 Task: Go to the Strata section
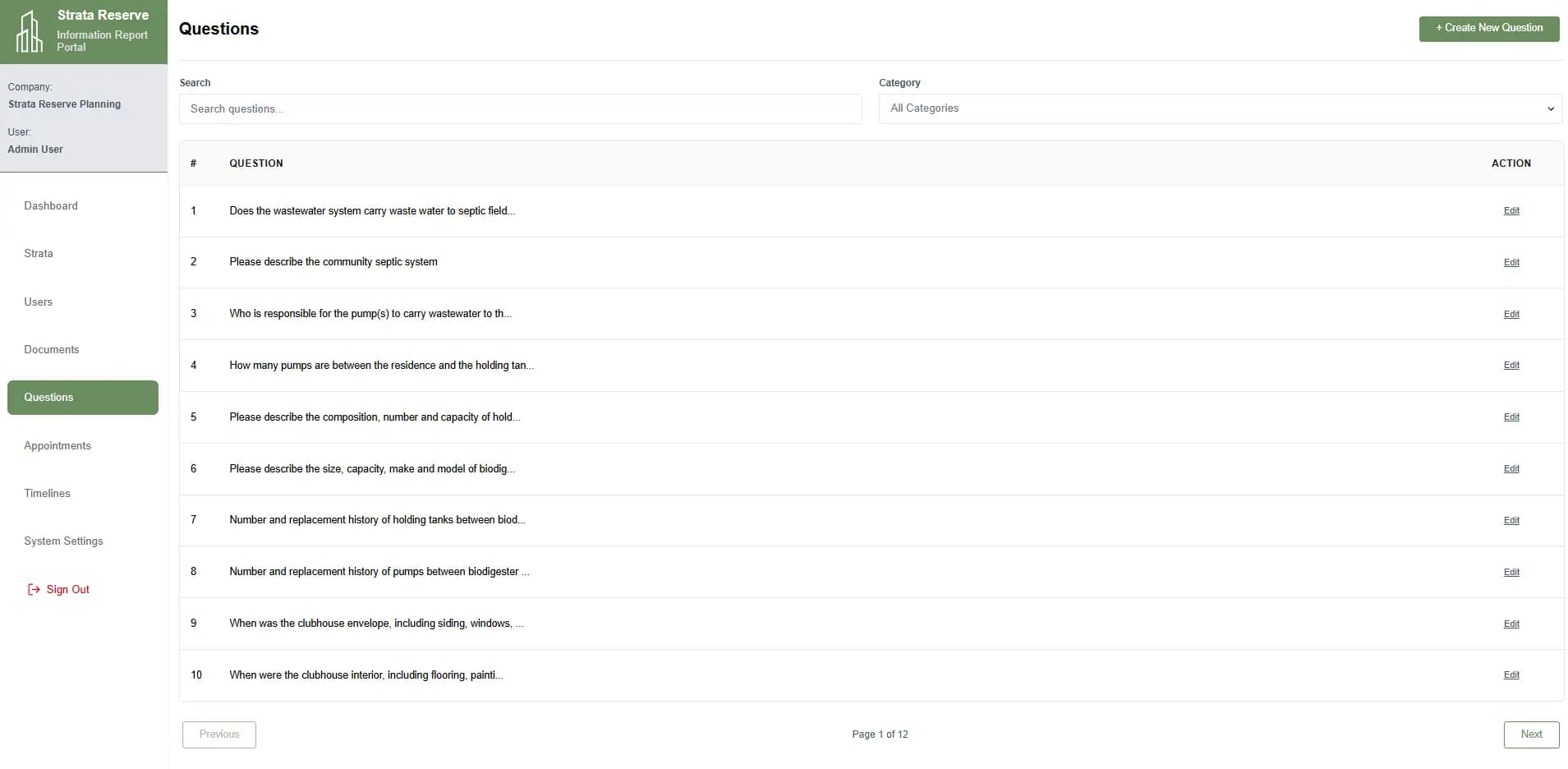pos(39,253)
